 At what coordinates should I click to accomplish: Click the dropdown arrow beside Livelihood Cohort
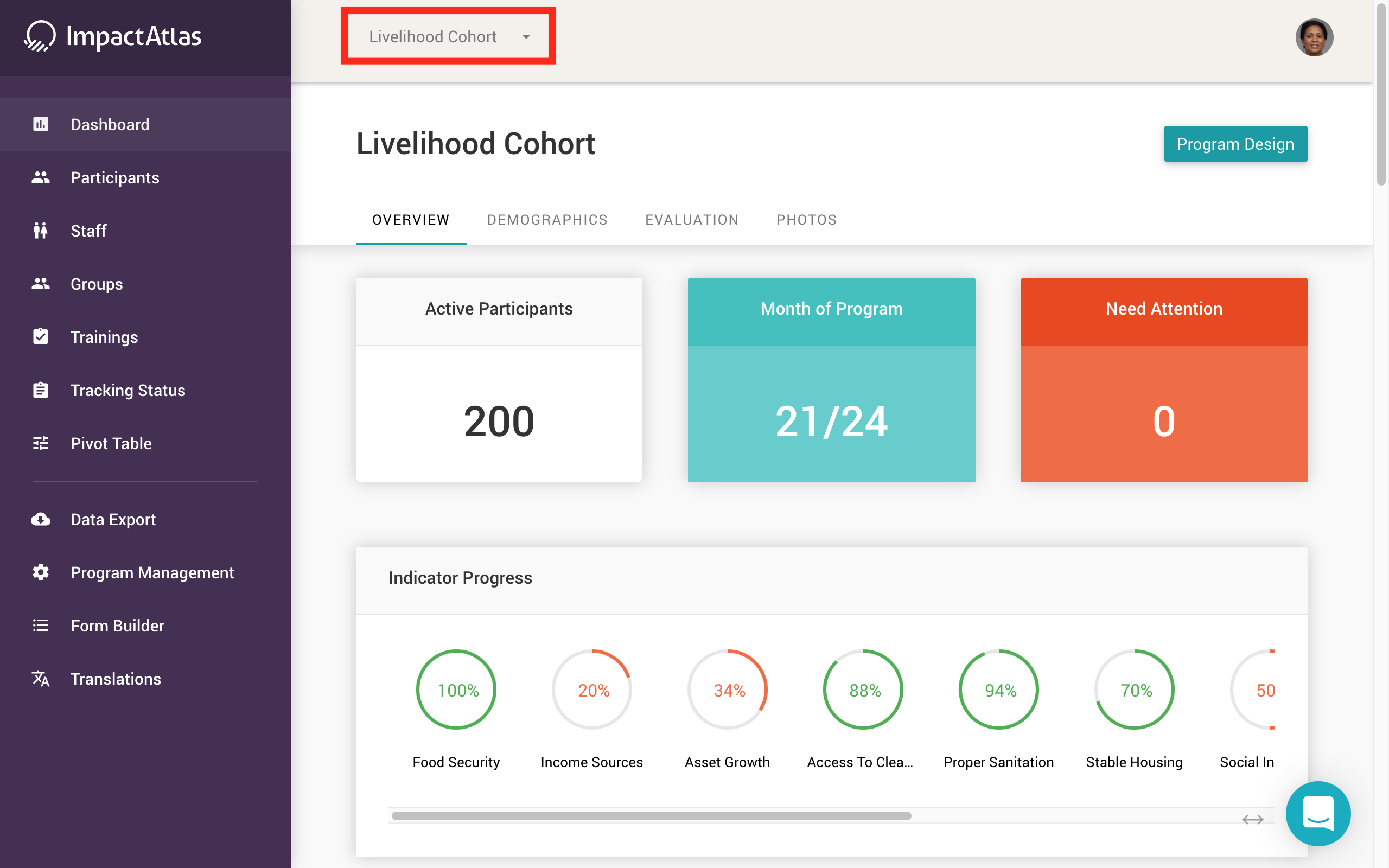click(526, 37)
